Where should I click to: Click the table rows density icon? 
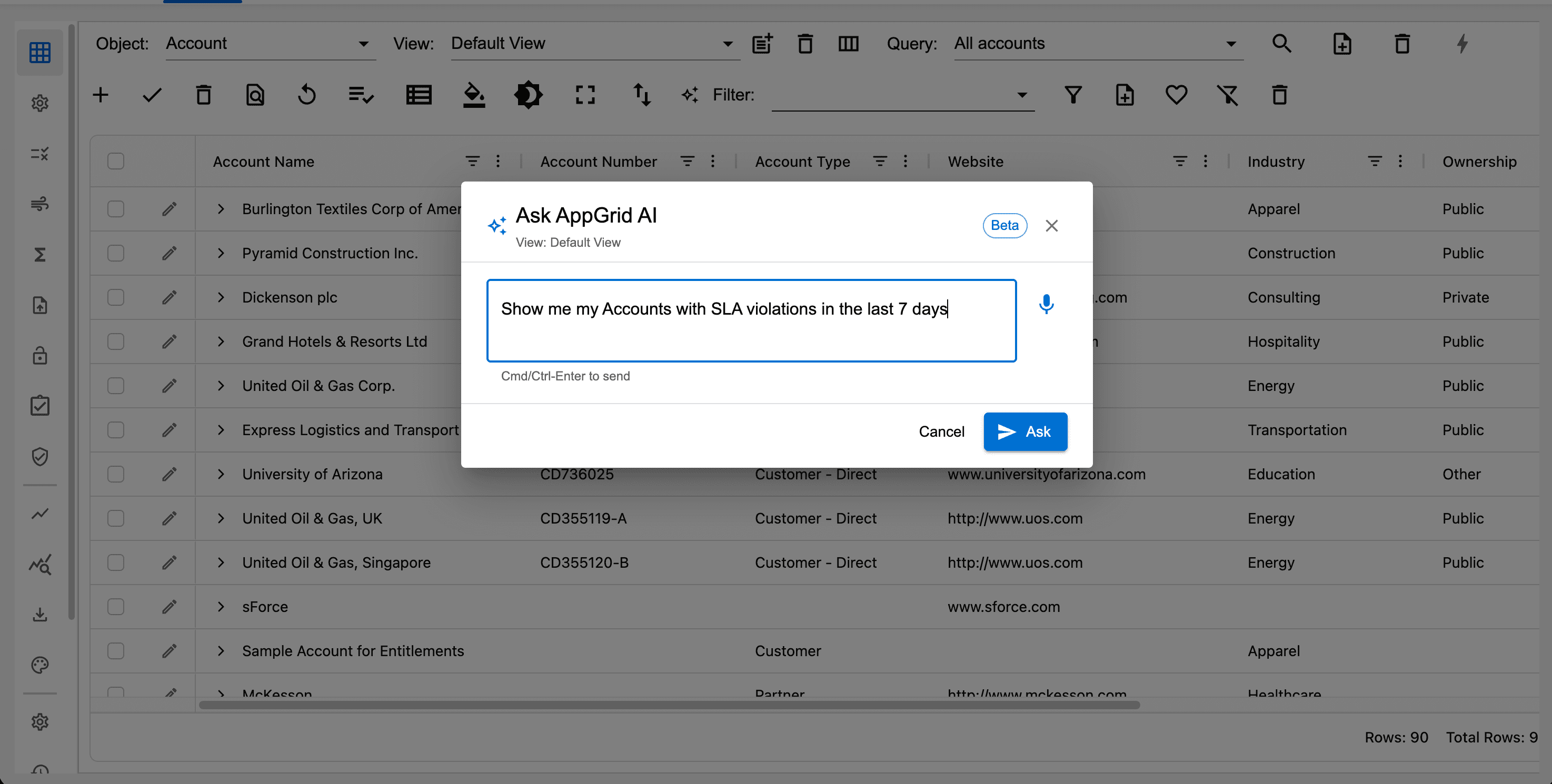pos(419,95)
